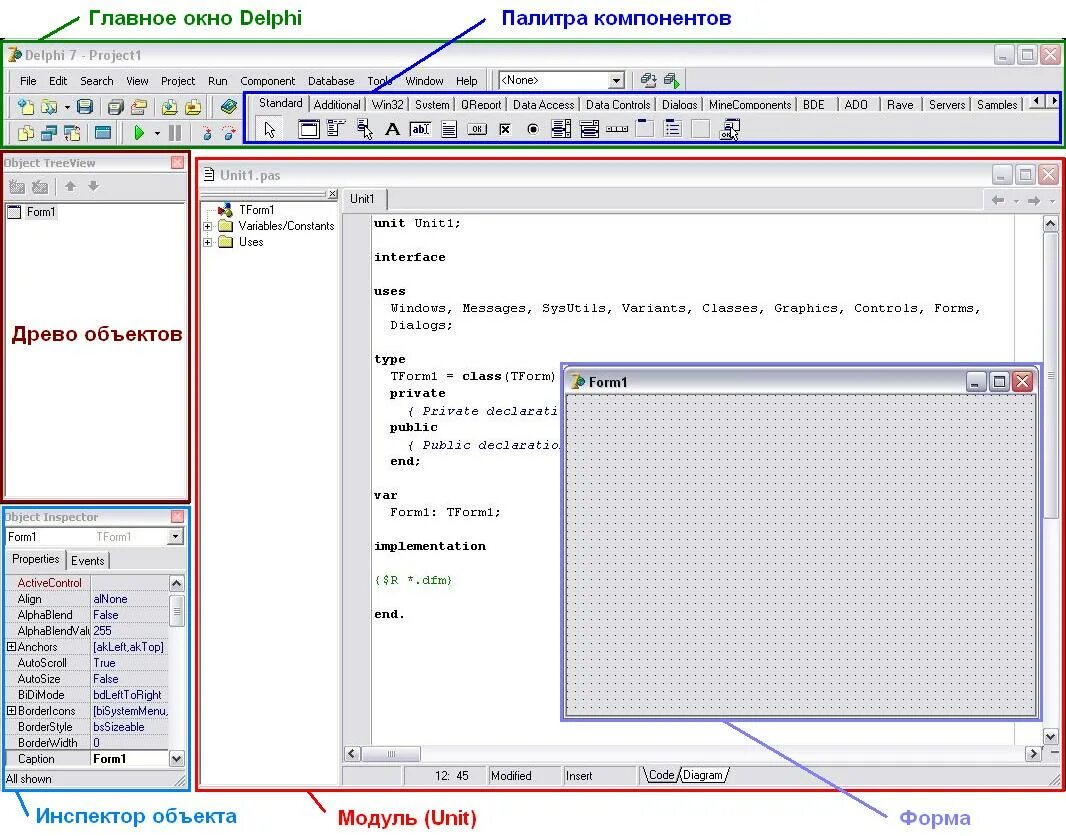The image size is (1066, 836).
Task: Pick the RadioGroup component icon
Action: [672, 128]
